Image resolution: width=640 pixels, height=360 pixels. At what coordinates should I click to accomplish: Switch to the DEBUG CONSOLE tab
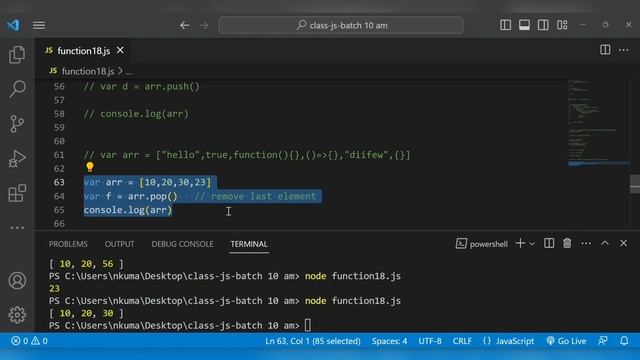(x=182, y=244)
